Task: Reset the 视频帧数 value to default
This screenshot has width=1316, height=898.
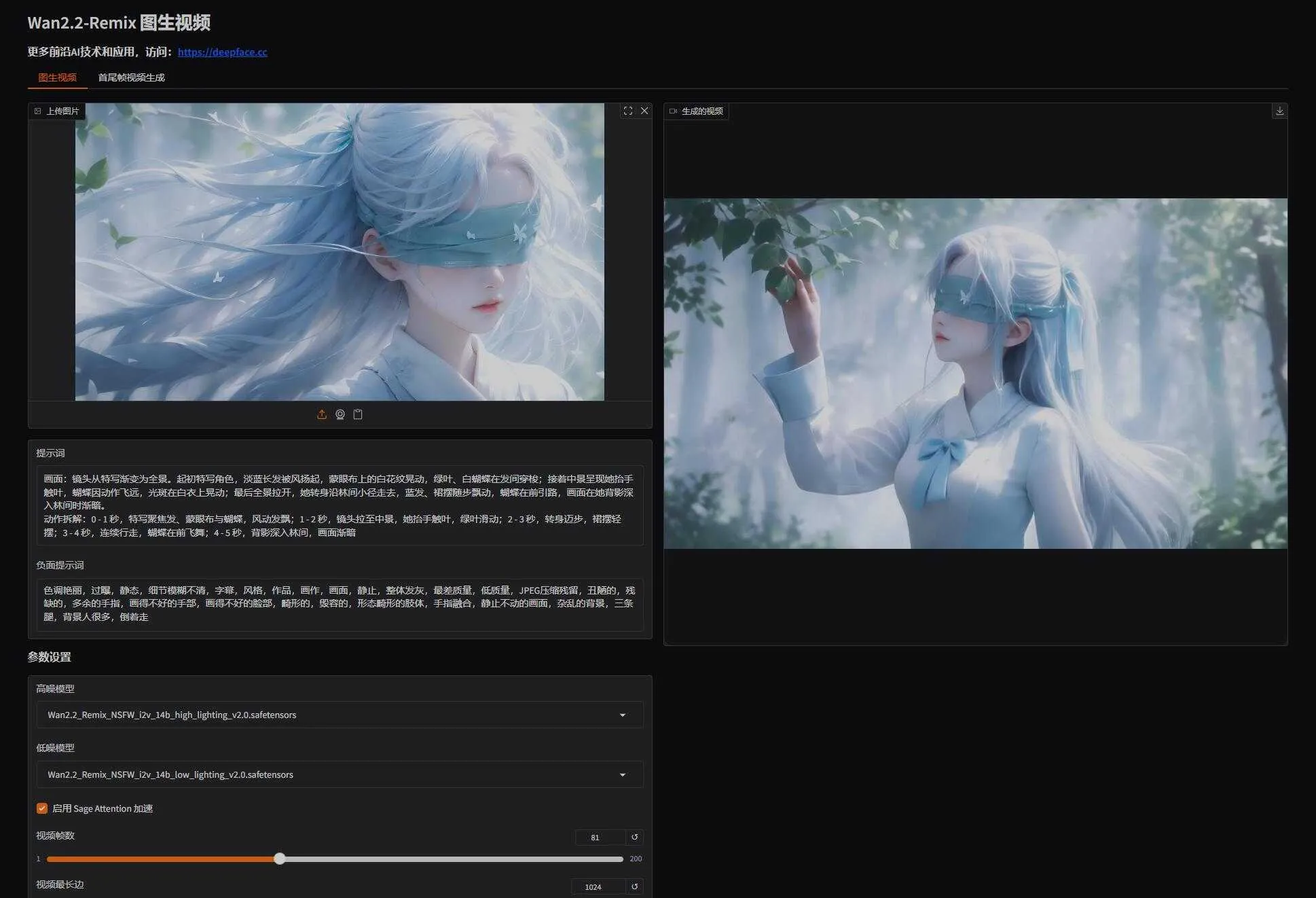Action: 634,837
